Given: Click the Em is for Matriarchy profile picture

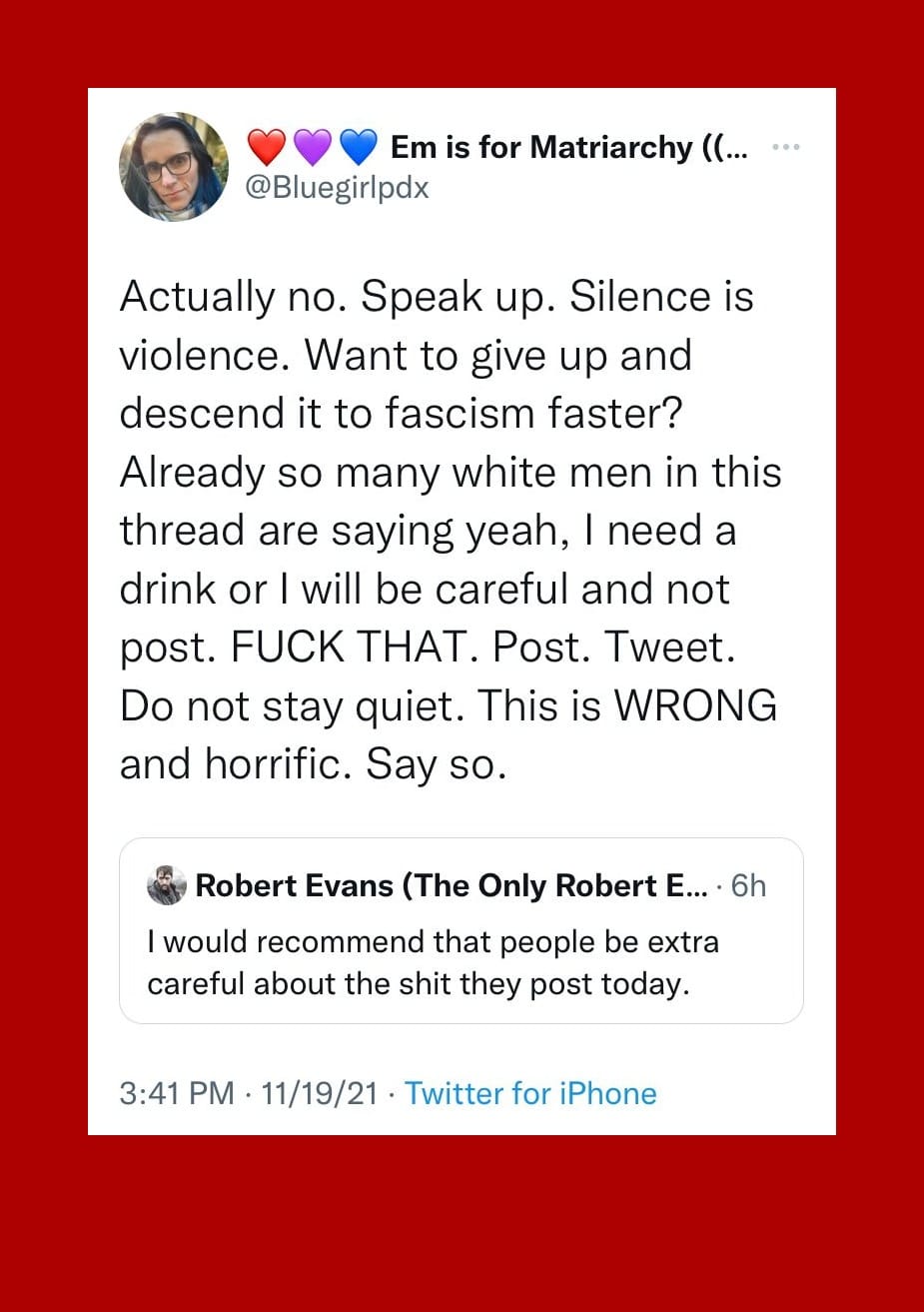Looking at the screenshot, I should point(174,166).
